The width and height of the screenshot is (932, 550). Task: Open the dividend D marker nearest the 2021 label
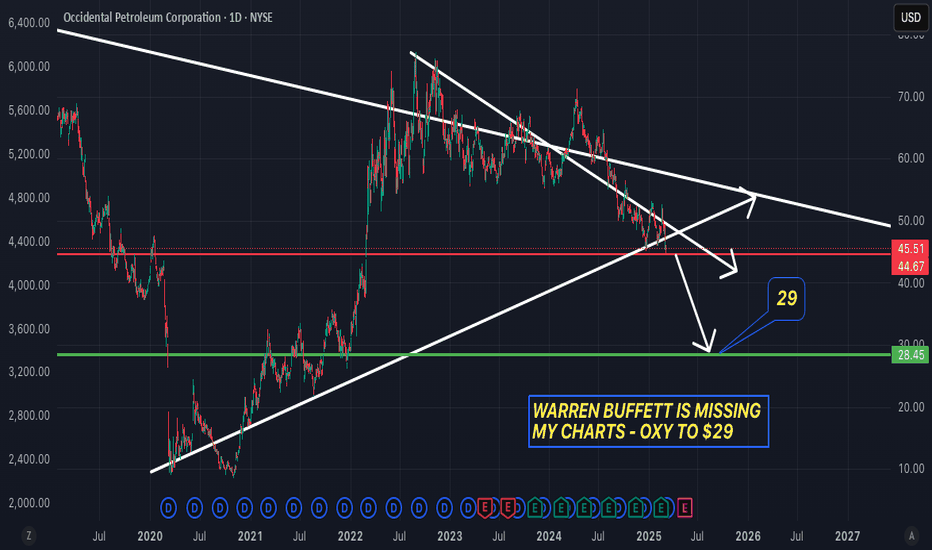tap(244, 508)
